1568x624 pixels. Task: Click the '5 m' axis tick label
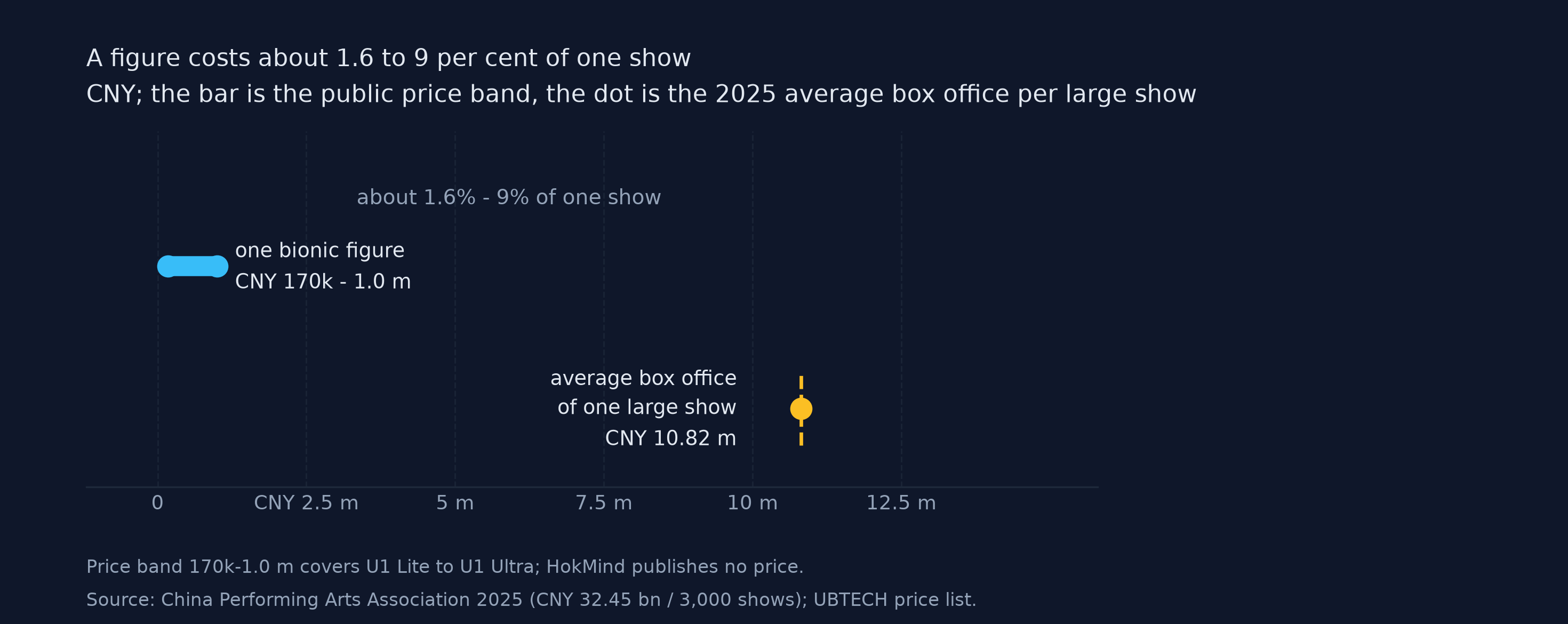click(455, 503)
